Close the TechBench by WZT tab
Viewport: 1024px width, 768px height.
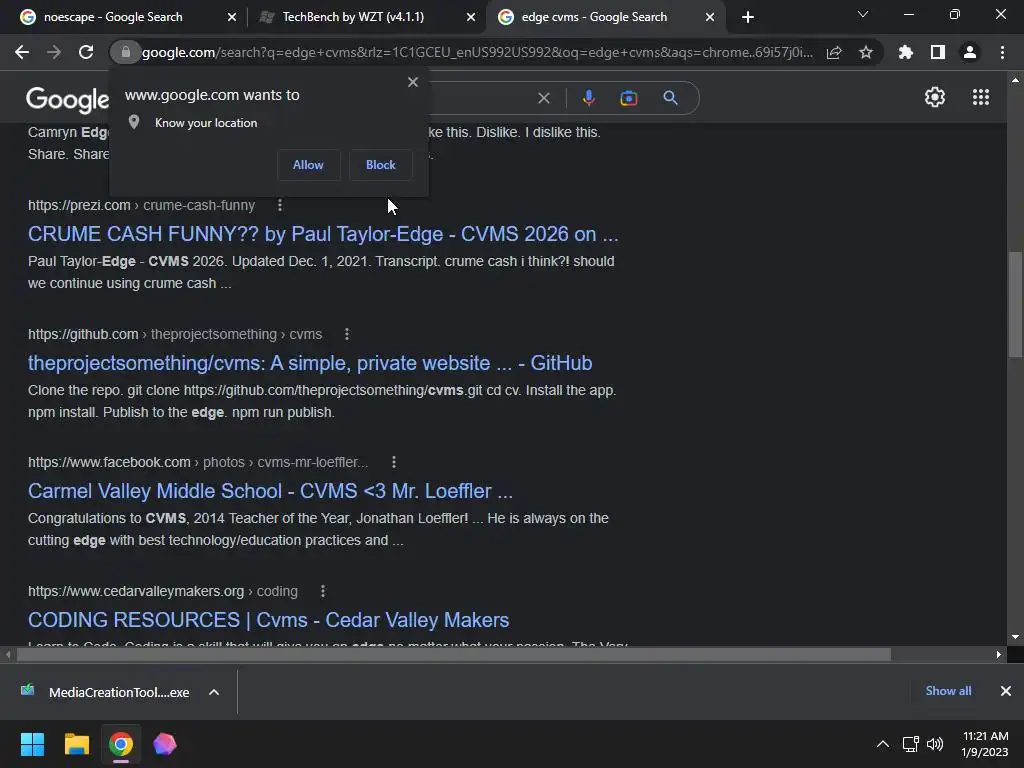click(x=471, y=18)
